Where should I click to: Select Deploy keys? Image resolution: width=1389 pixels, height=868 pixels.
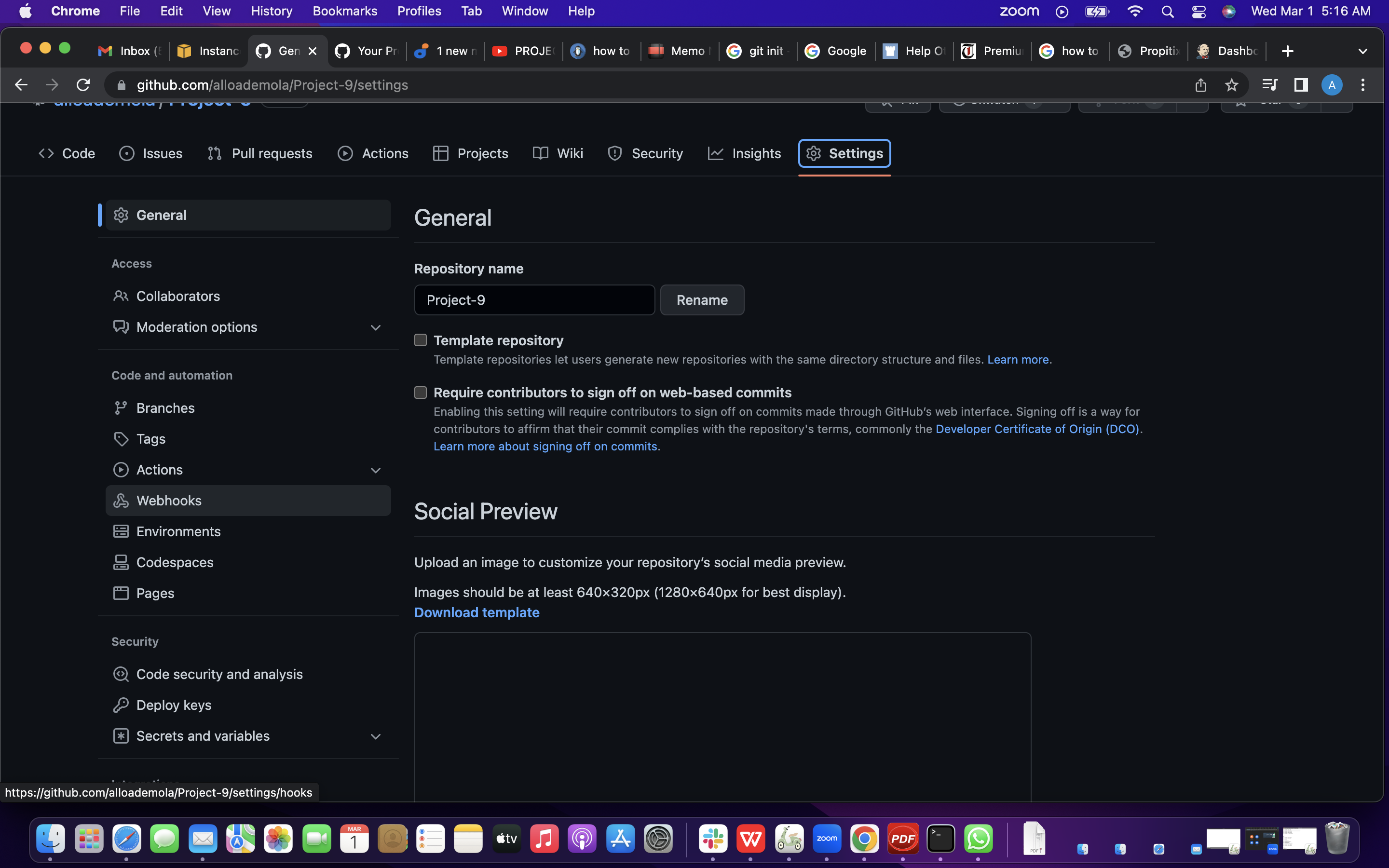pyautogui.click(x=173, y=705)
